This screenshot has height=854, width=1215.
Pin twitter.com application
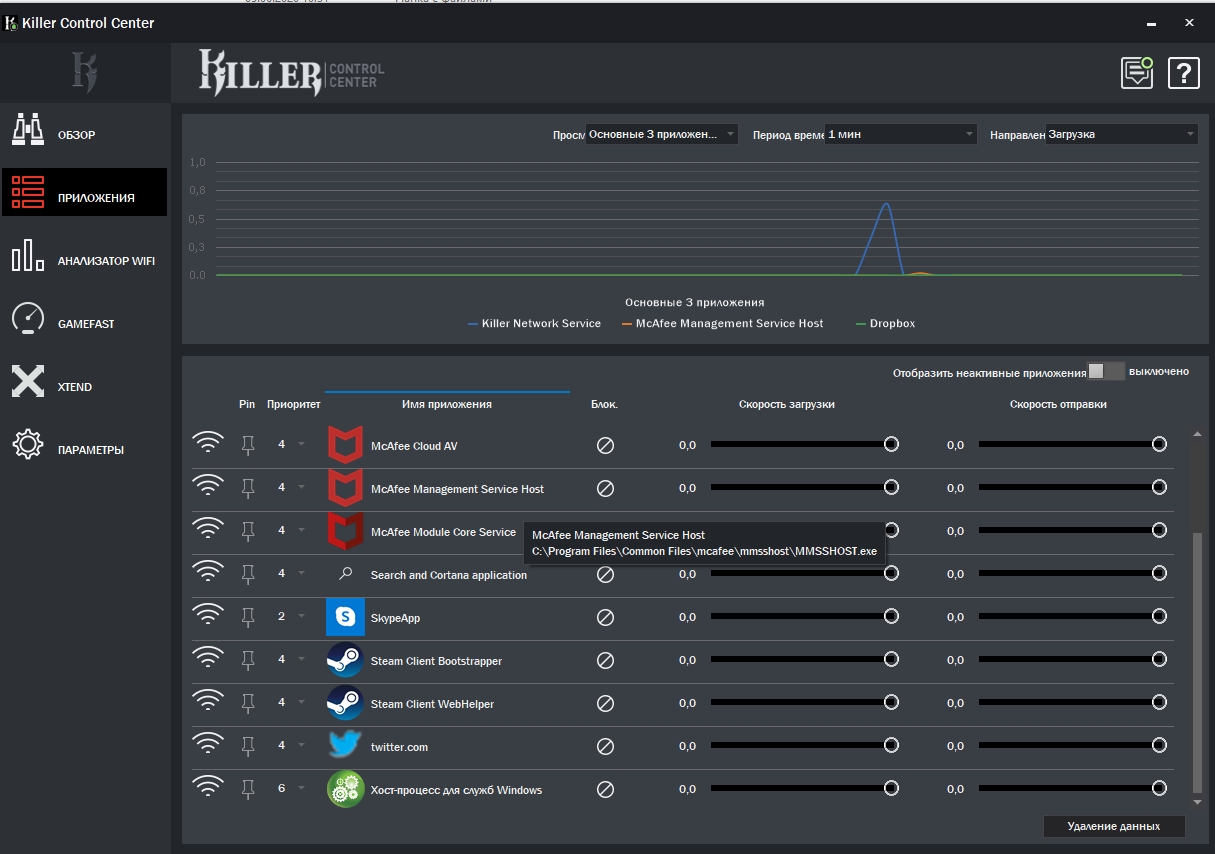[x=249, y=746]
